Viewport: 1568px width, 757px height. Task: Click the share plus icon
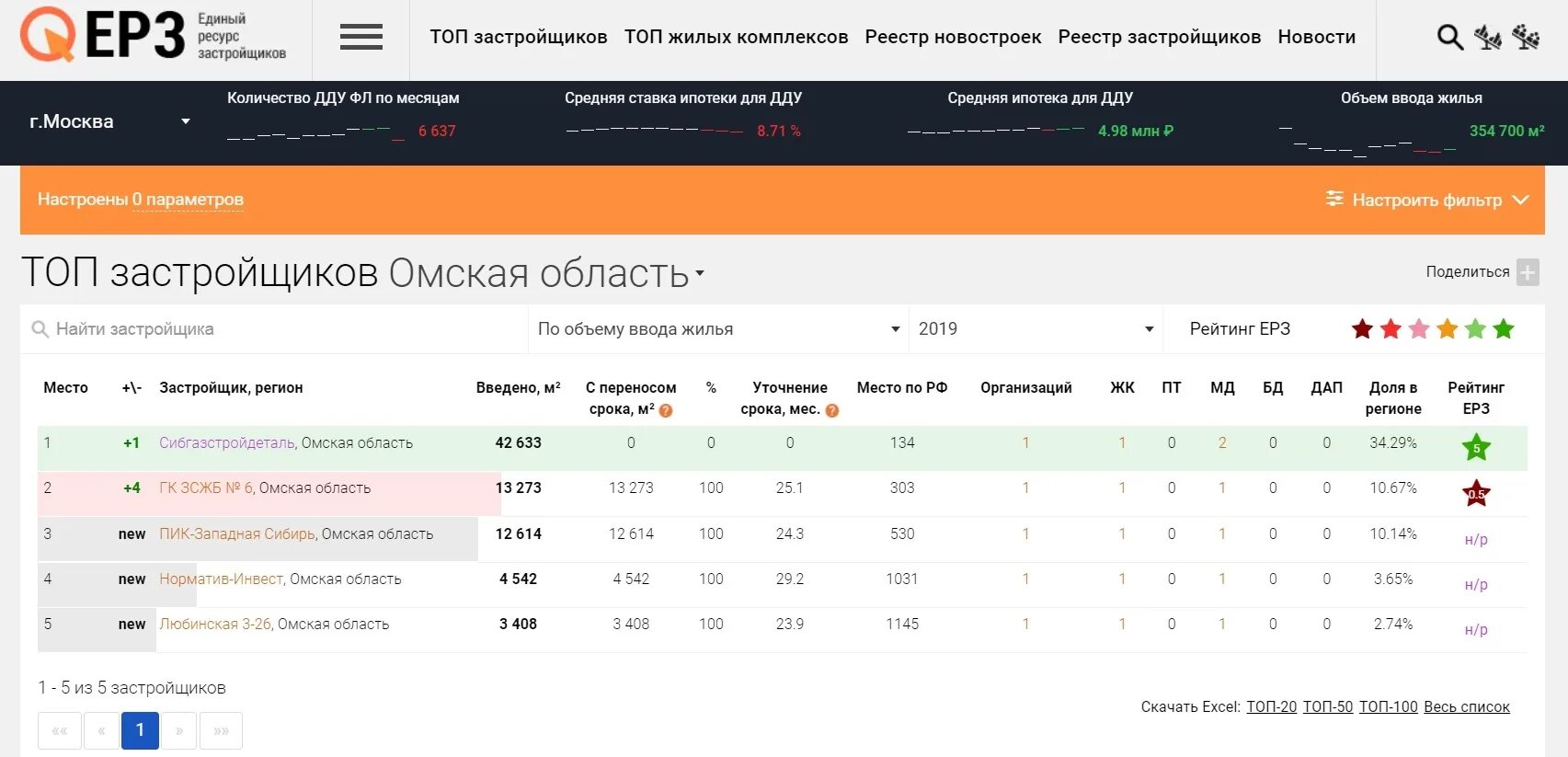(1528, 272)
